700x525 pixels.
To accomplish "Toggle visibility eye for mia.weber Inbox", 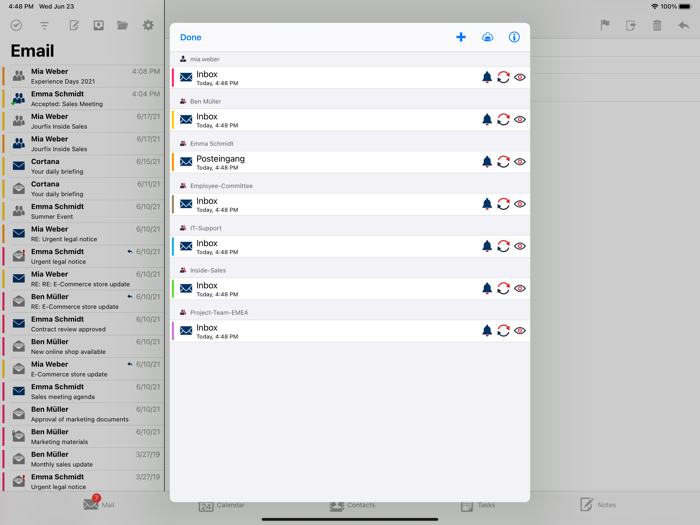I will coord(520,77).
